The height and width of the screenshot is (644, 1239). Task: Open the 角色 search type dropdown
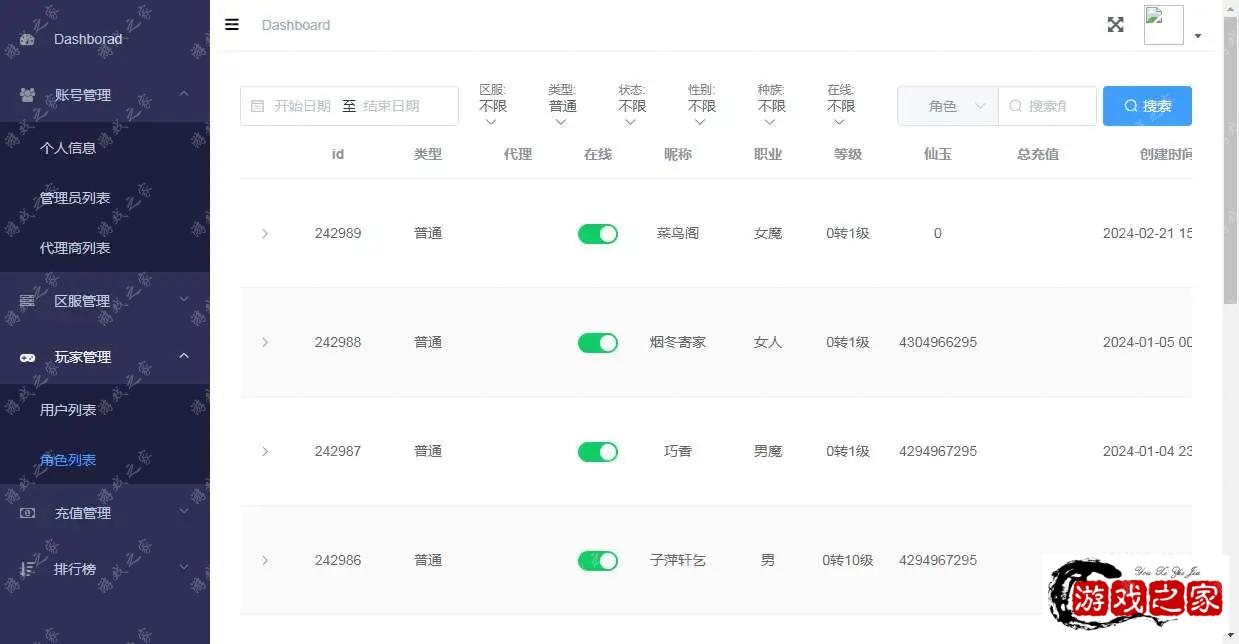click(947, 106)
